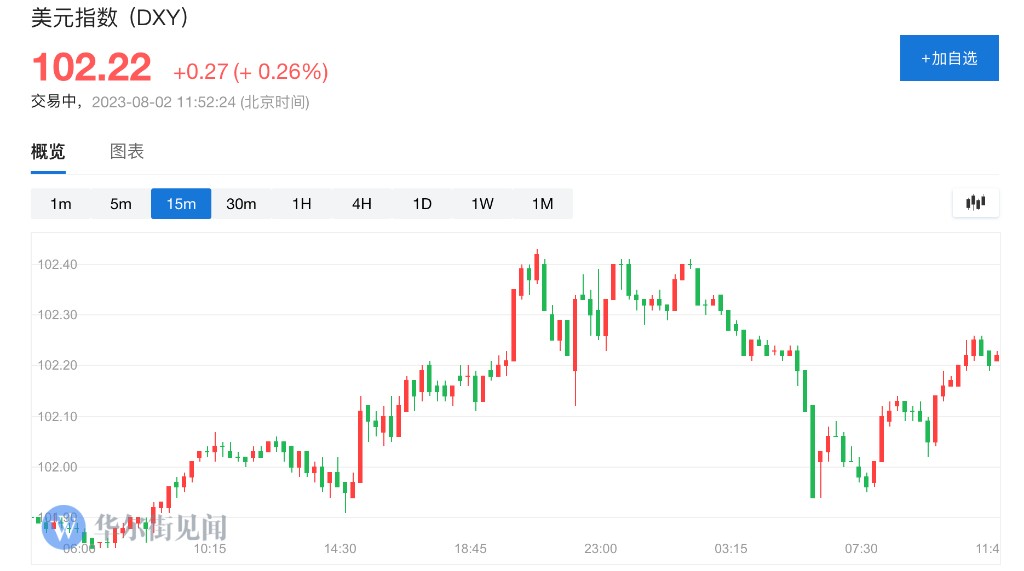Click the 美元指数 (DXY) title
Viewport: 1024px width, 571px height.
109,18
